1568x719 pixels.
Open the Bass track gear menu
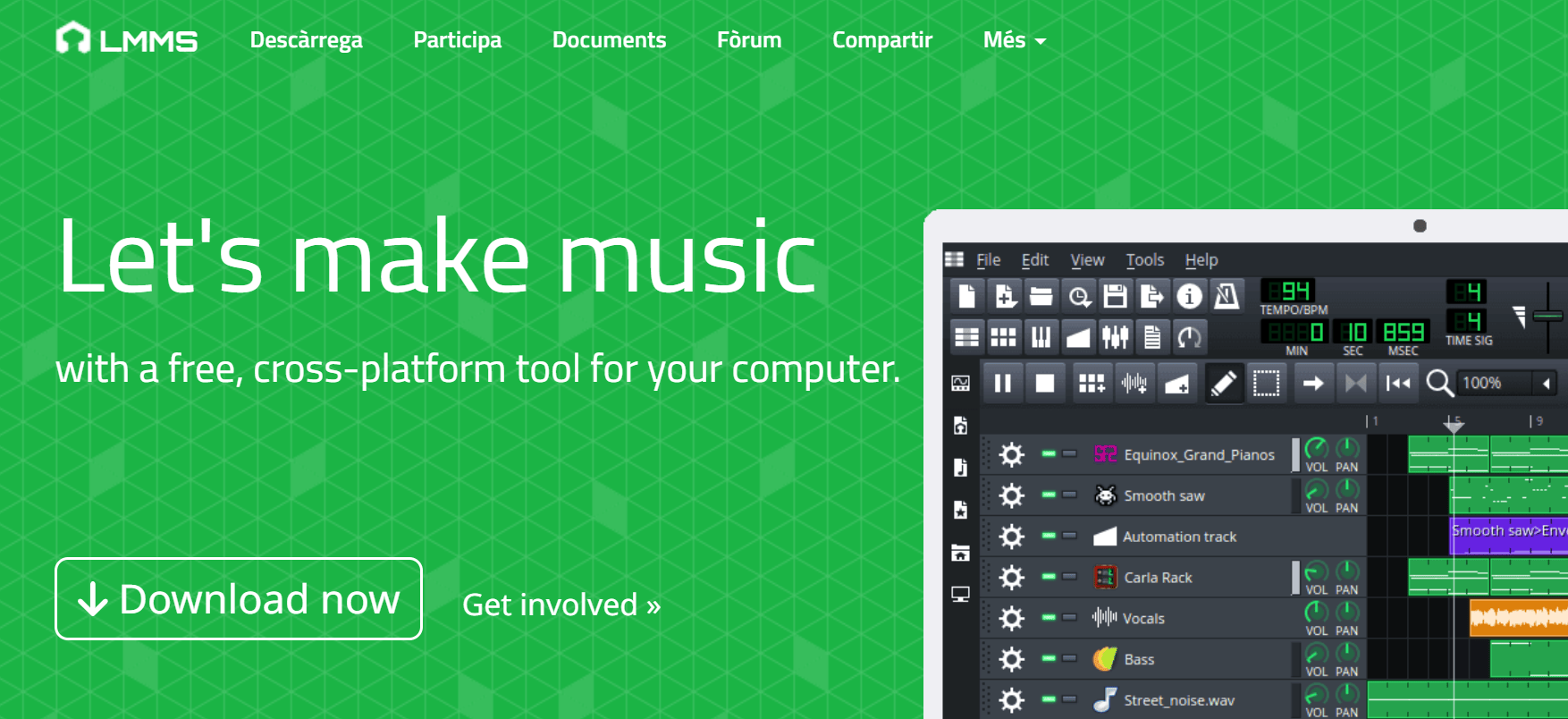point(1011,659)
